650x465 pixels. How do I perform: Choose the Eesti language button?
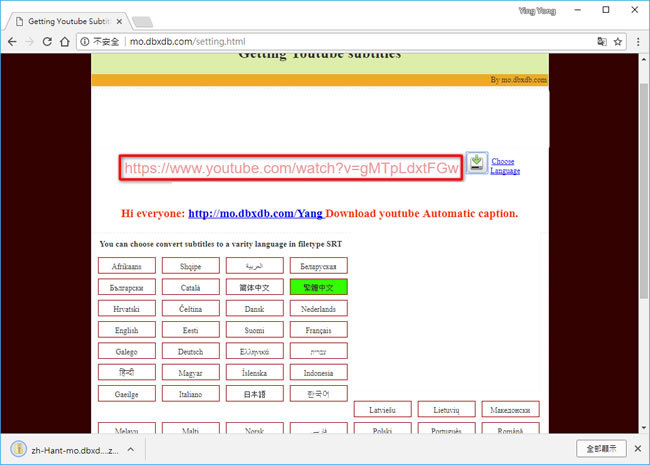pos(191,330)
